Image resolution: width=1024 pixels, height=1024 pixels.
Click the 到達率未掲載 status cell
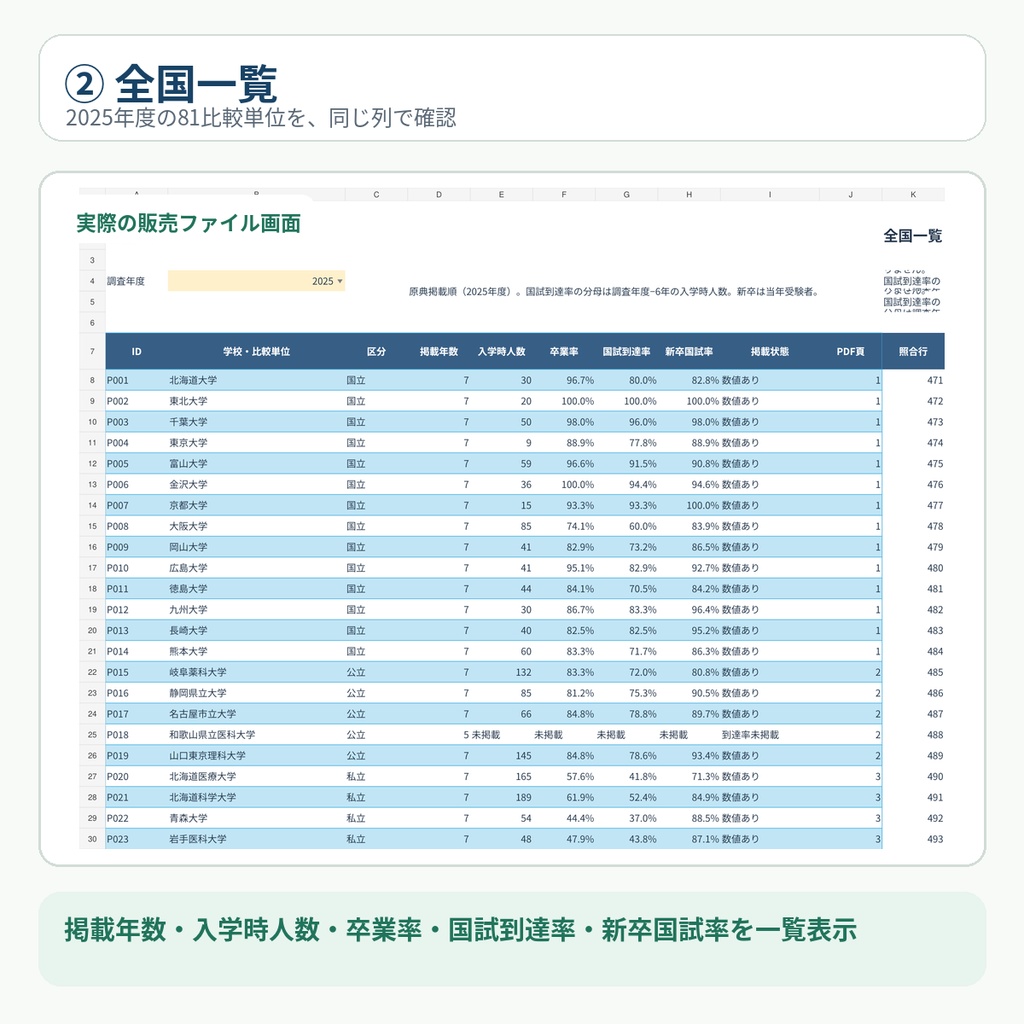point(770,735)
